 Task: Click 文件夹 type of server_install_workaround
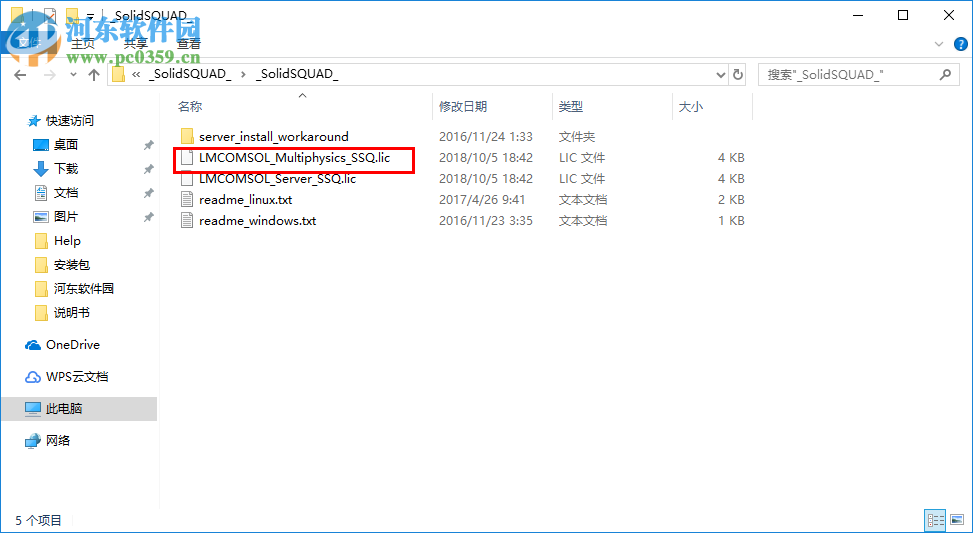click(x=576, y=137)
